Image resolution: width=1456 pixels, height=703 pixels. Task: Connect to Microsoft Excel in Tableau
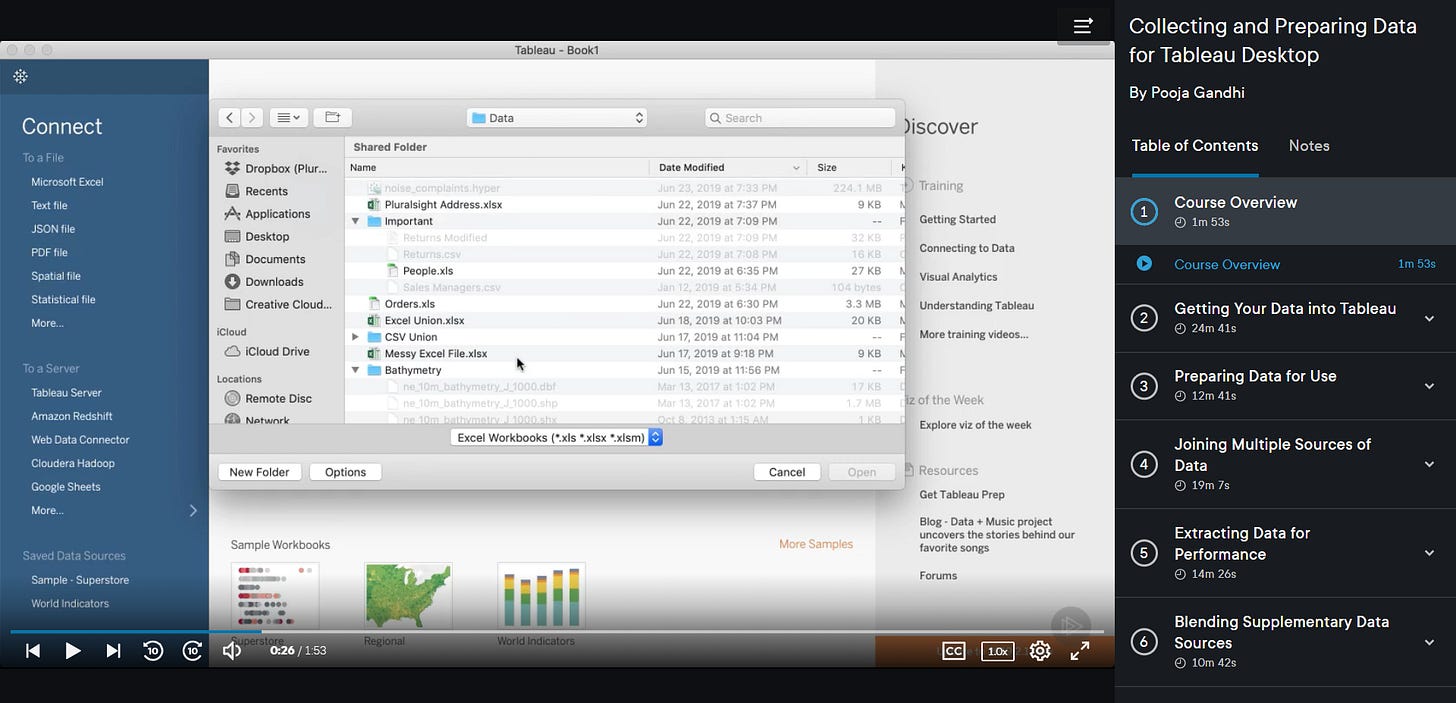67,182
